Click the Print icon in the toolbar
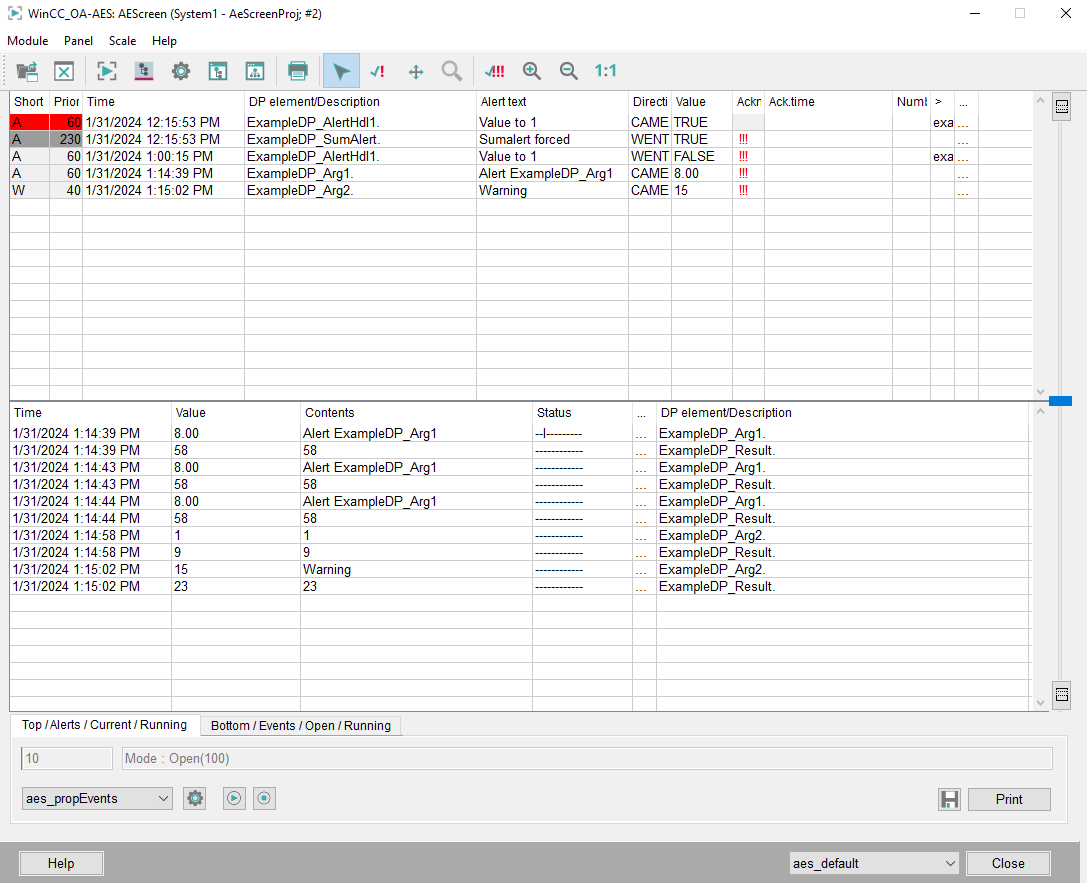 tap(297, 71)
